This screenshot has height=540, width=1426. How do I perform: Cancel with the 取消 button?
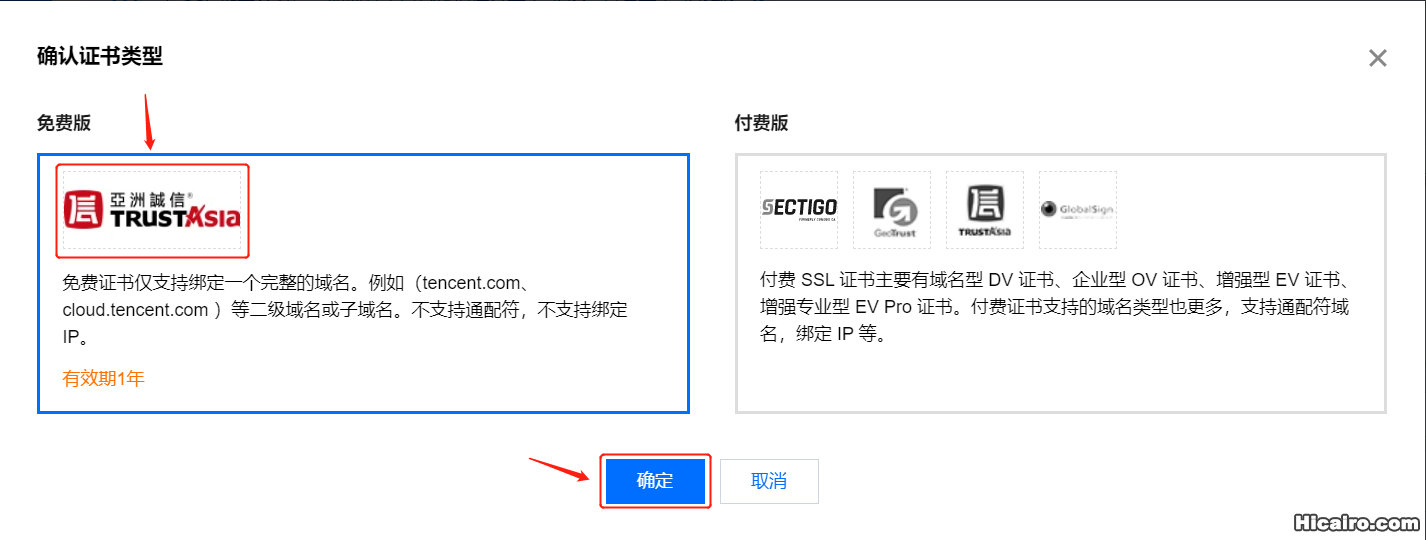coord(769,481)
